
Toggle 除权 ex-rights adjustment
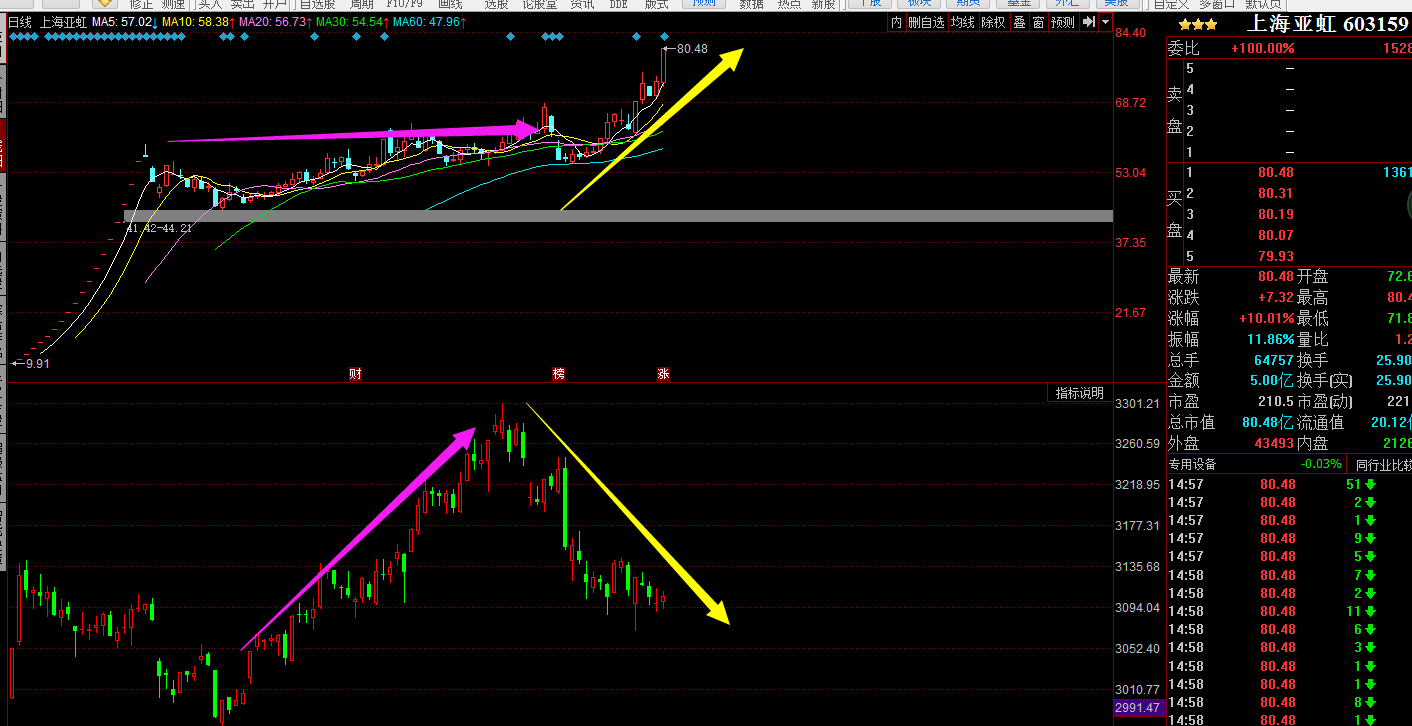click(x=993, y=22)
